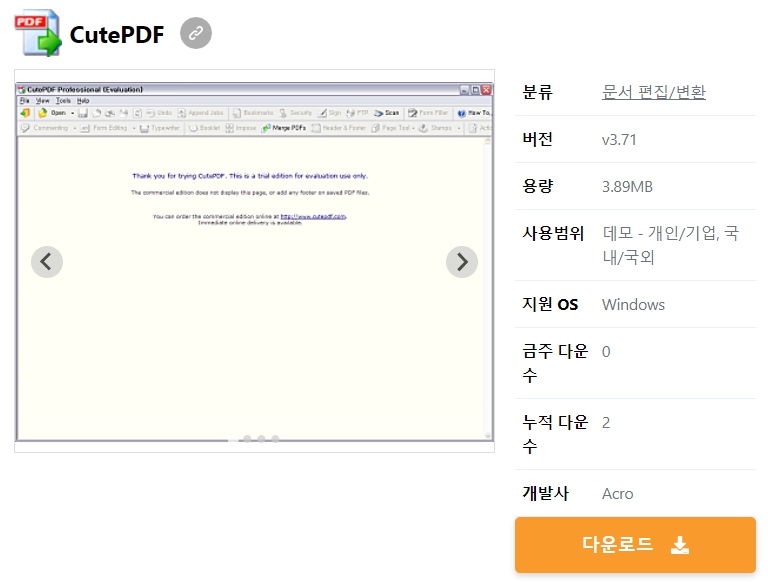Click the CutePDF logo icon
Viewport: 768px width, 582px height.
point(38,32)
